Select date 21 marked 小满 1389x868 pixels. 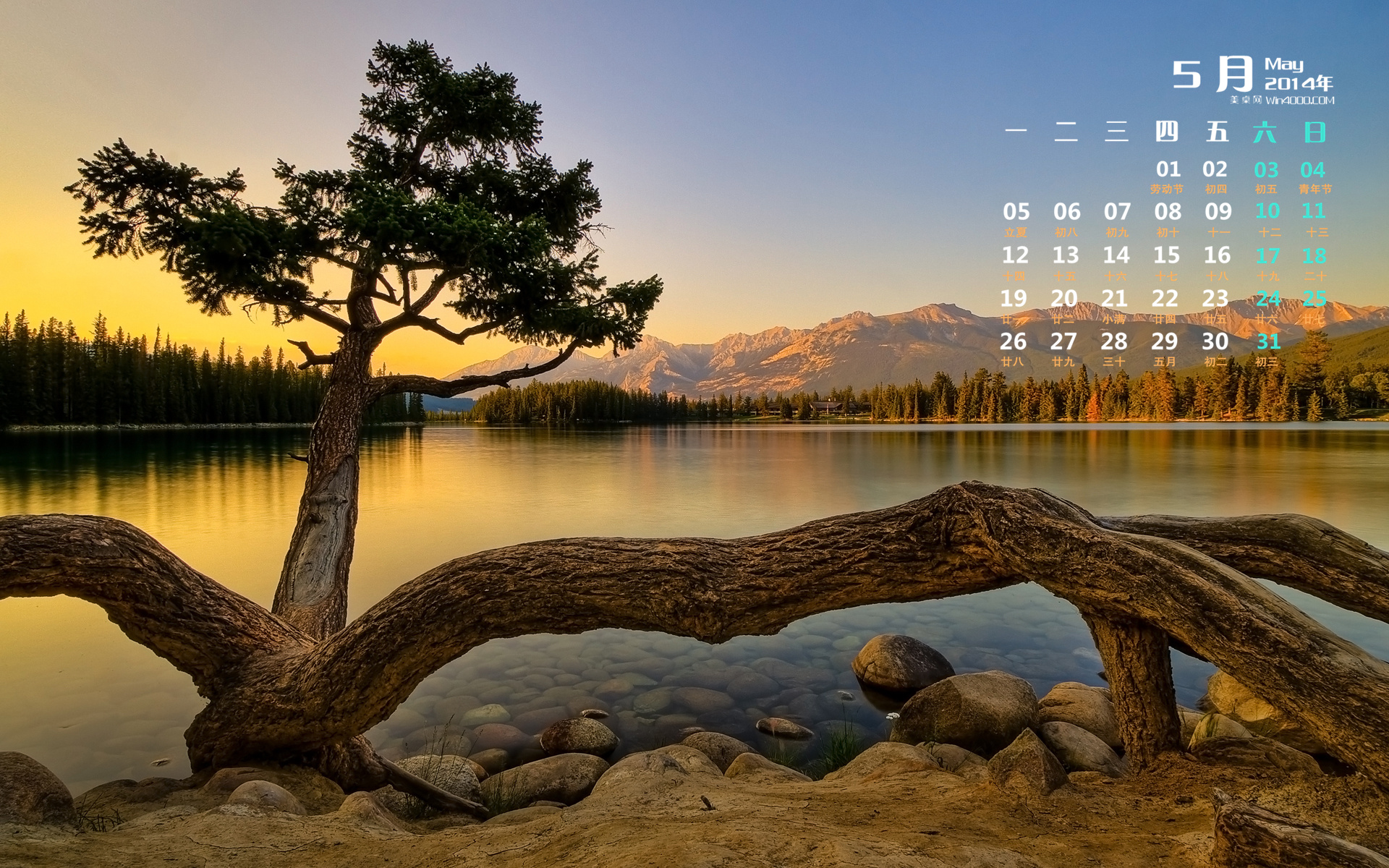pos(1114,306)
